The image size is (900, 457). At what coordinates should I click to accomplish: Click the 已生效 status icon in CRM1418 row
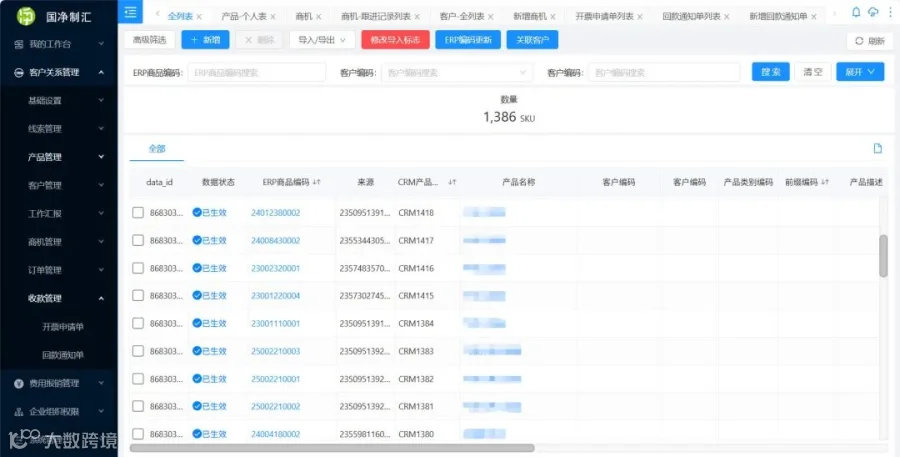[x=197, y=212]
